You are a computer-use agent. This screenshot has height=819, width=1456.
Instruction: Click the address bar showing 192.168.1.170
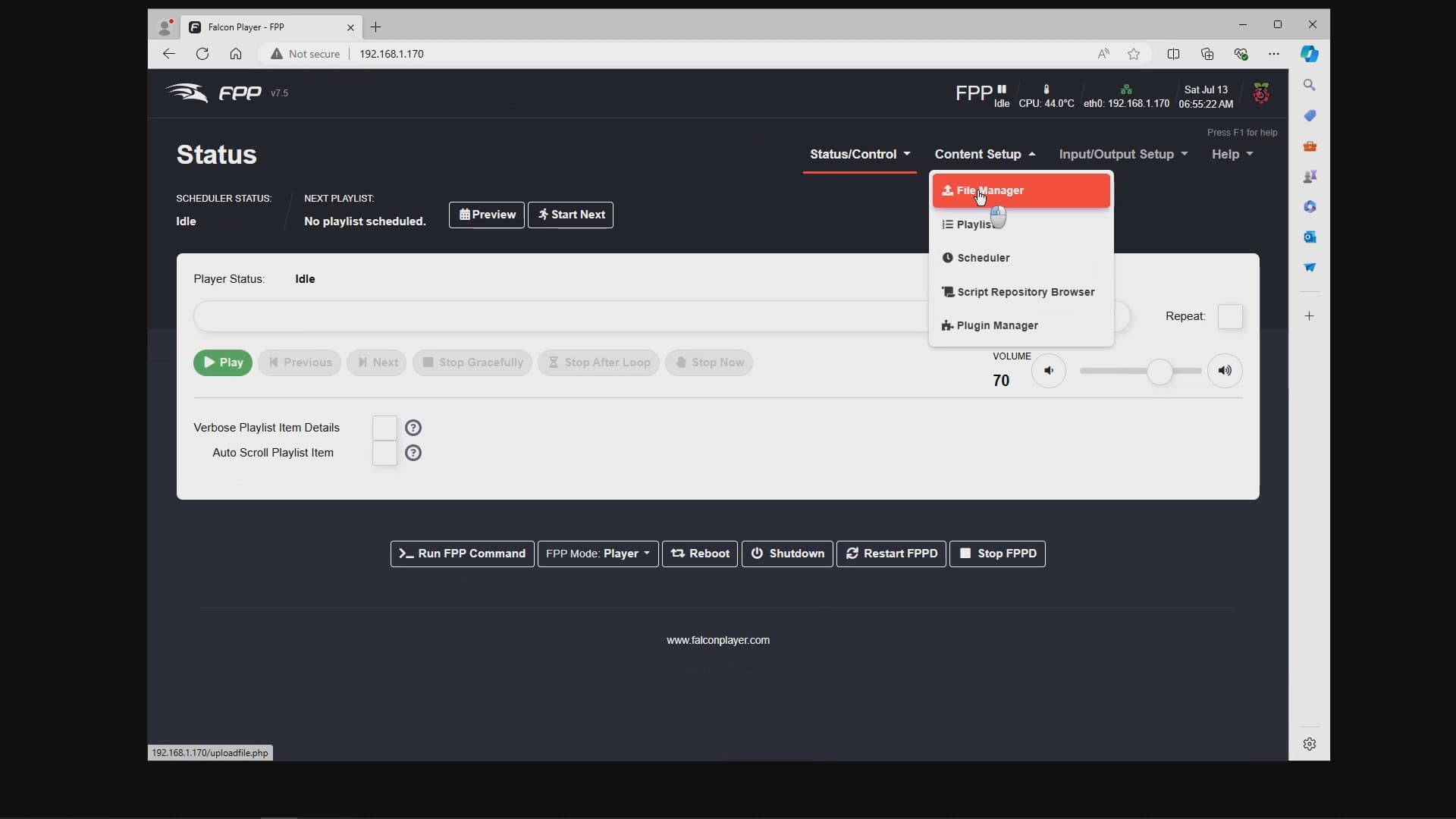pos(391,54)
